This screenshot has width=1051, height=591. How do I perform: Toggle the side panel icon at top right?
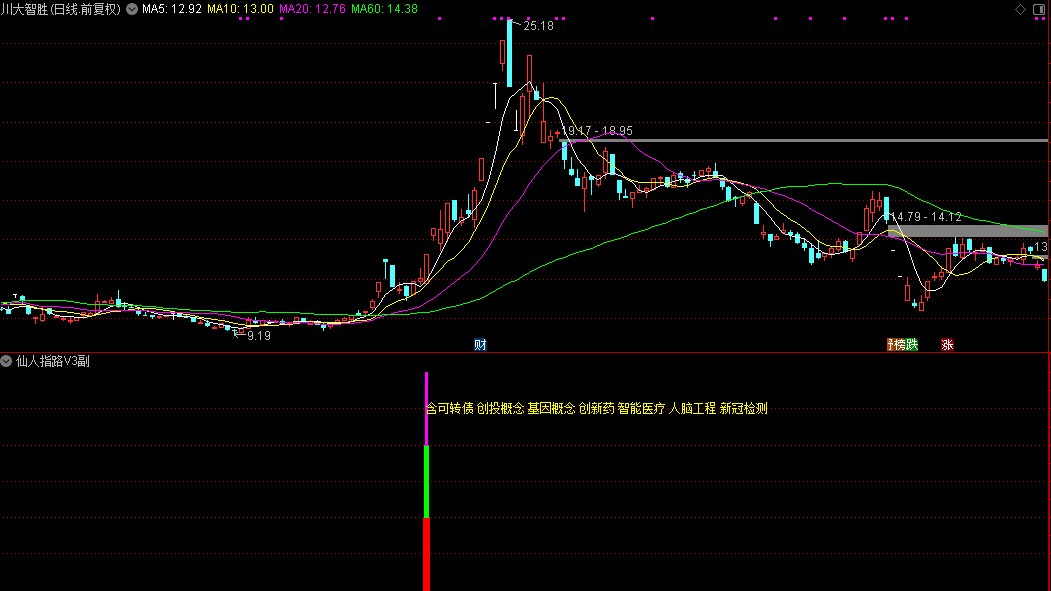tap(1039, 9)
